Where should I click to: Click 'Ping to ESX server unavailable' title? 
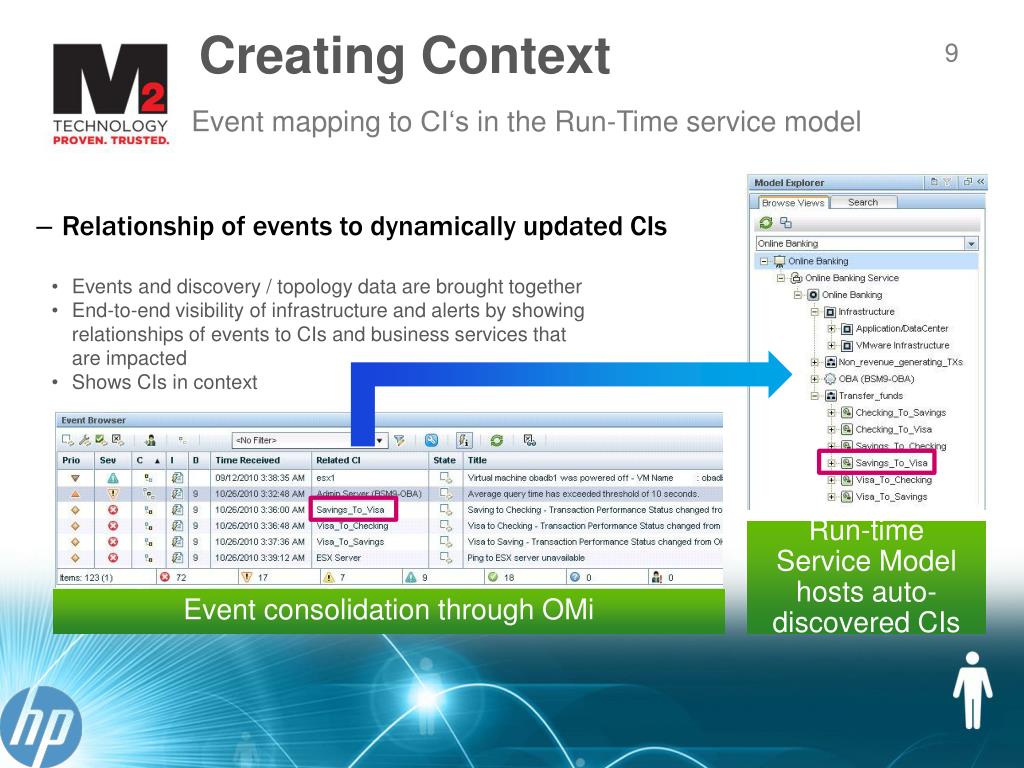pyautogui.click(x=526, y=558)
